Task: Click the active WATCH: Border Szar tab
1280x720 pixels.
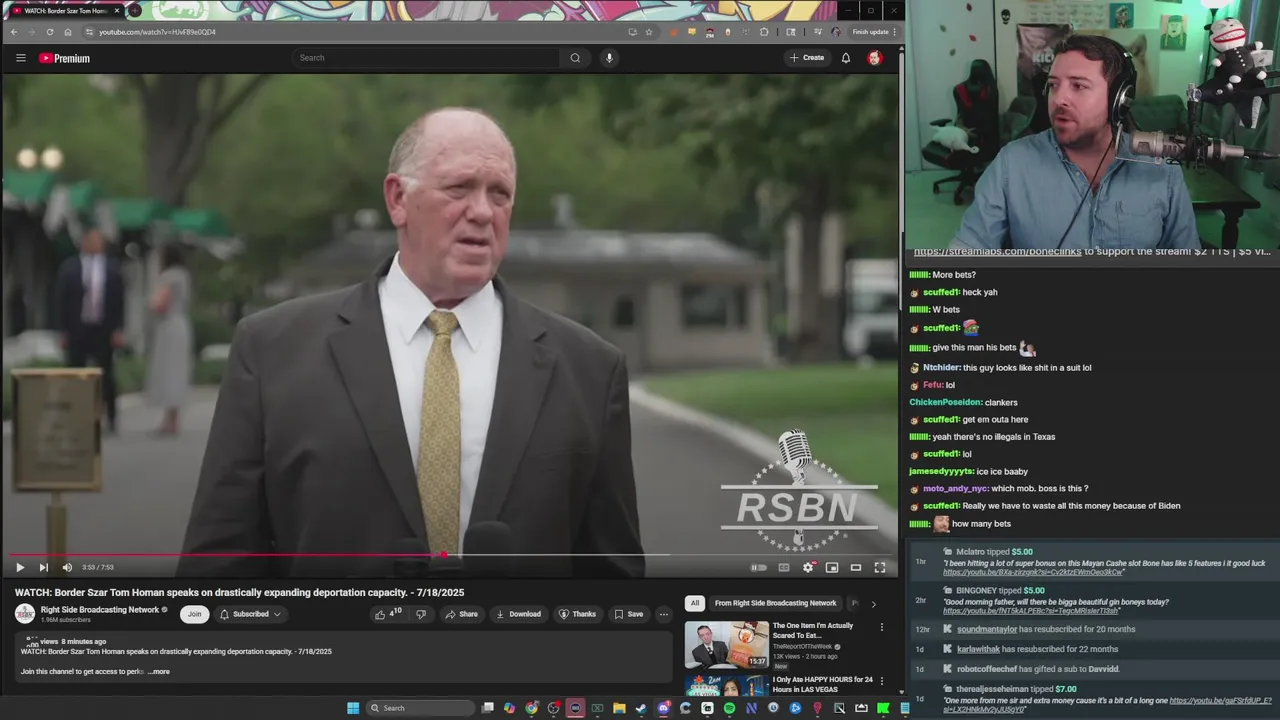Action: 64,11
